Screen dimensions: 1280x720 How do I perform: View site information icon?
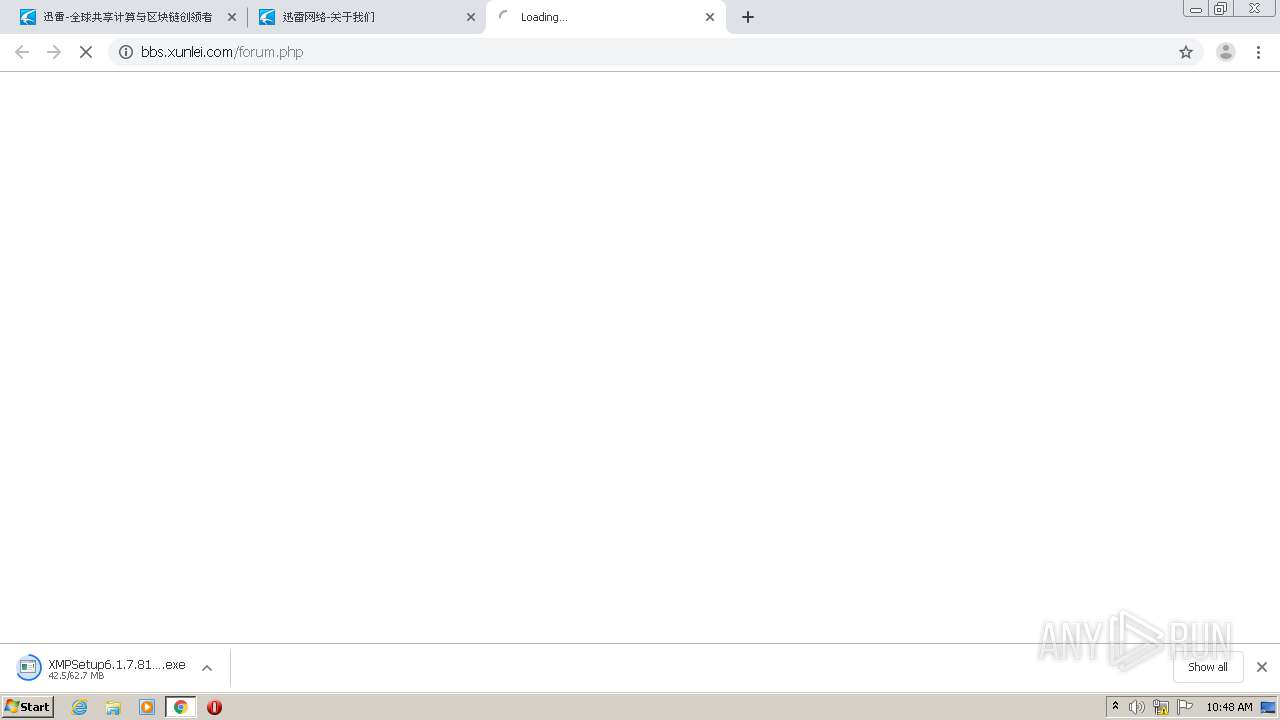pyautogui.click(x=126, y=52)
